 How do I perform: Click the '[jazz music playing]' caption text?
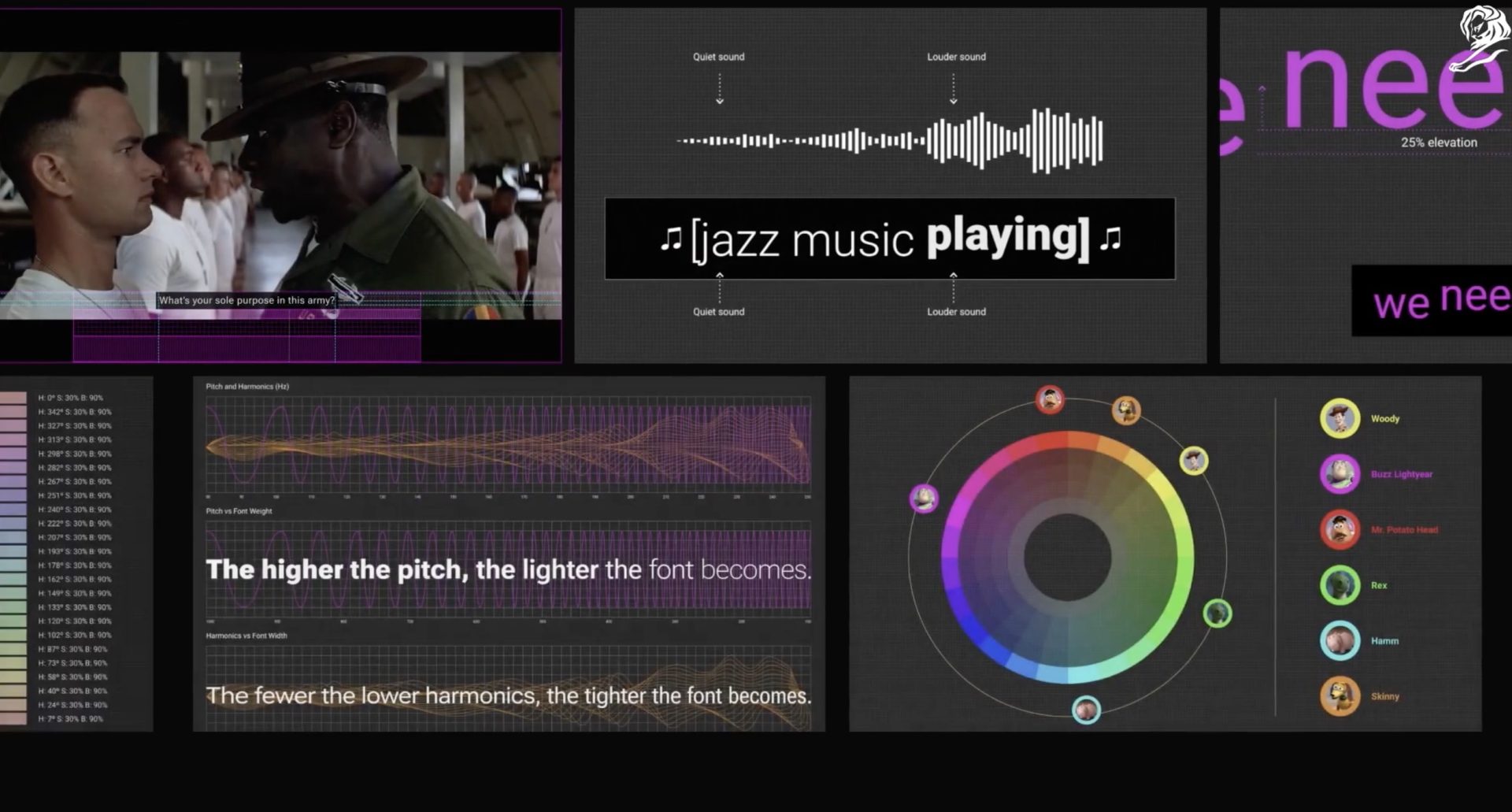click(x=890, y=239)
